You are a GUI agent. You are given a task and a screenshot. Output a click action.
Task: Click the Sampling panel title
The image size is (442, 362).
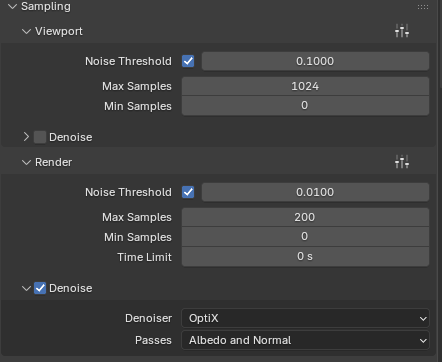pos(46,6)
